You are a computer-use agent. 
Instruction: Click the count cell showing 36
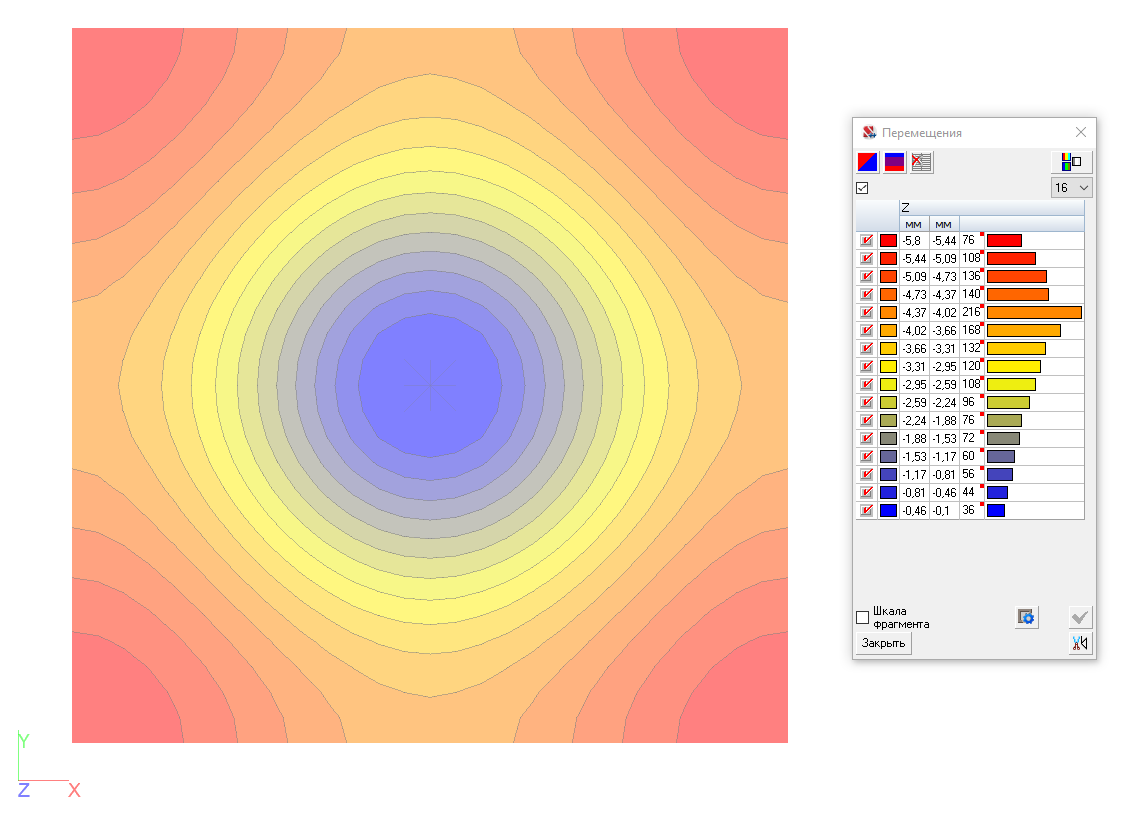pyautogui.click(x=971, y=511)
